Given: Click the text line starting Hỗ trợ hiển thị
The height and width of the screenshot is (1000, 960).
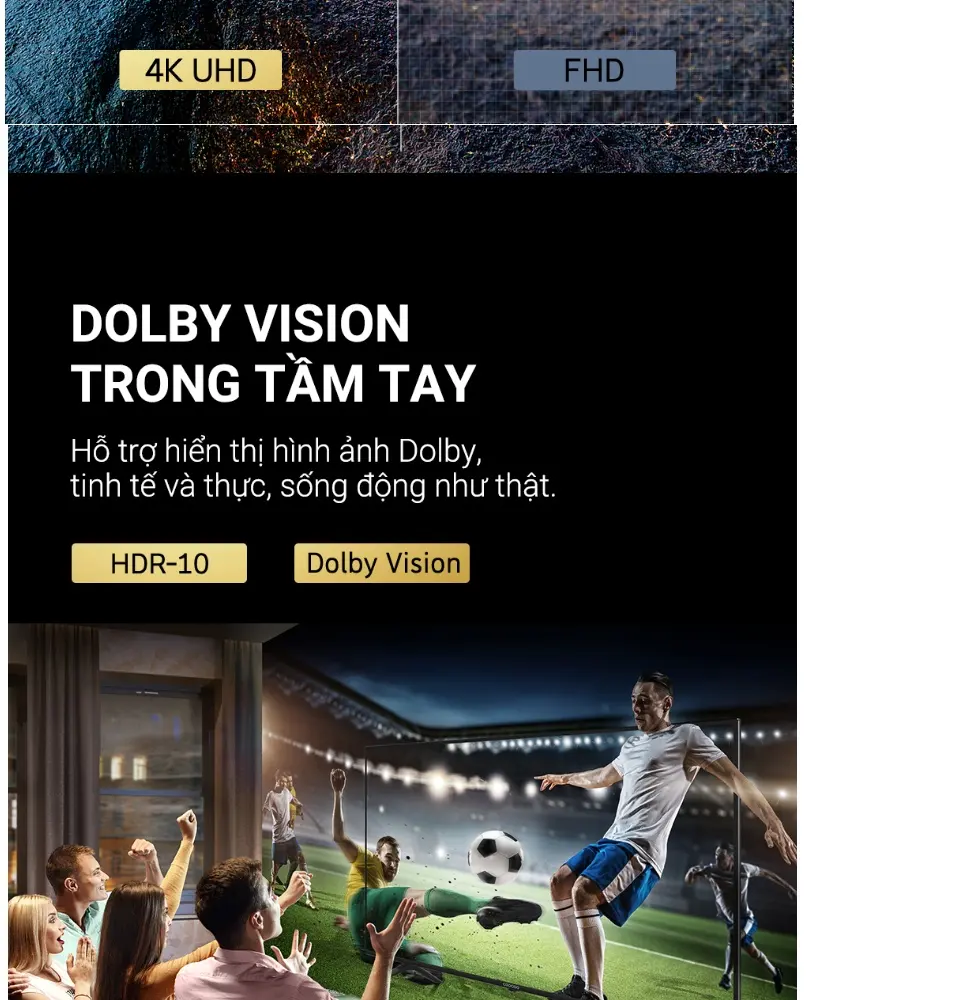Looking at the screenshot, I should click(276, 452).
